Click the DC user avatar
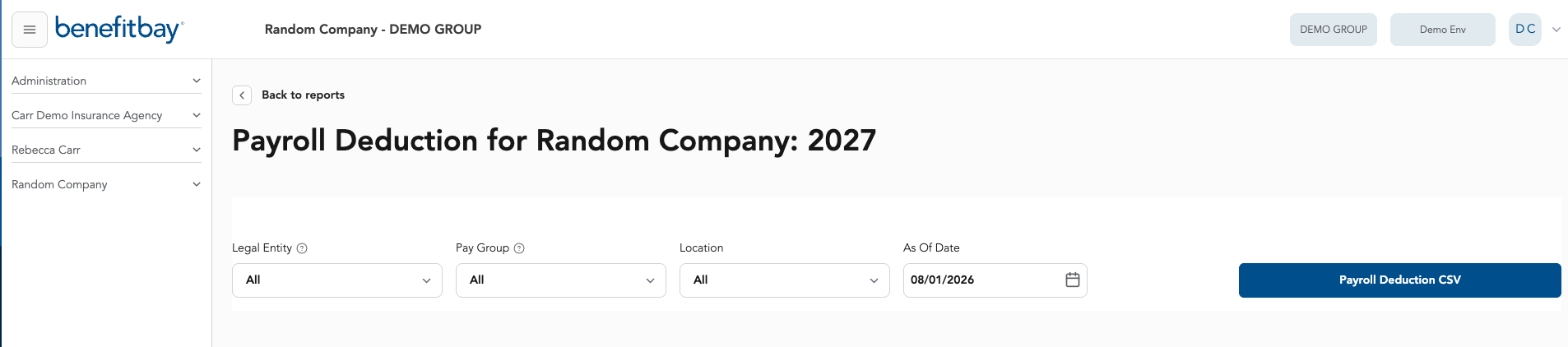This screenshot has width=1568, height=347. point(1525,30)
